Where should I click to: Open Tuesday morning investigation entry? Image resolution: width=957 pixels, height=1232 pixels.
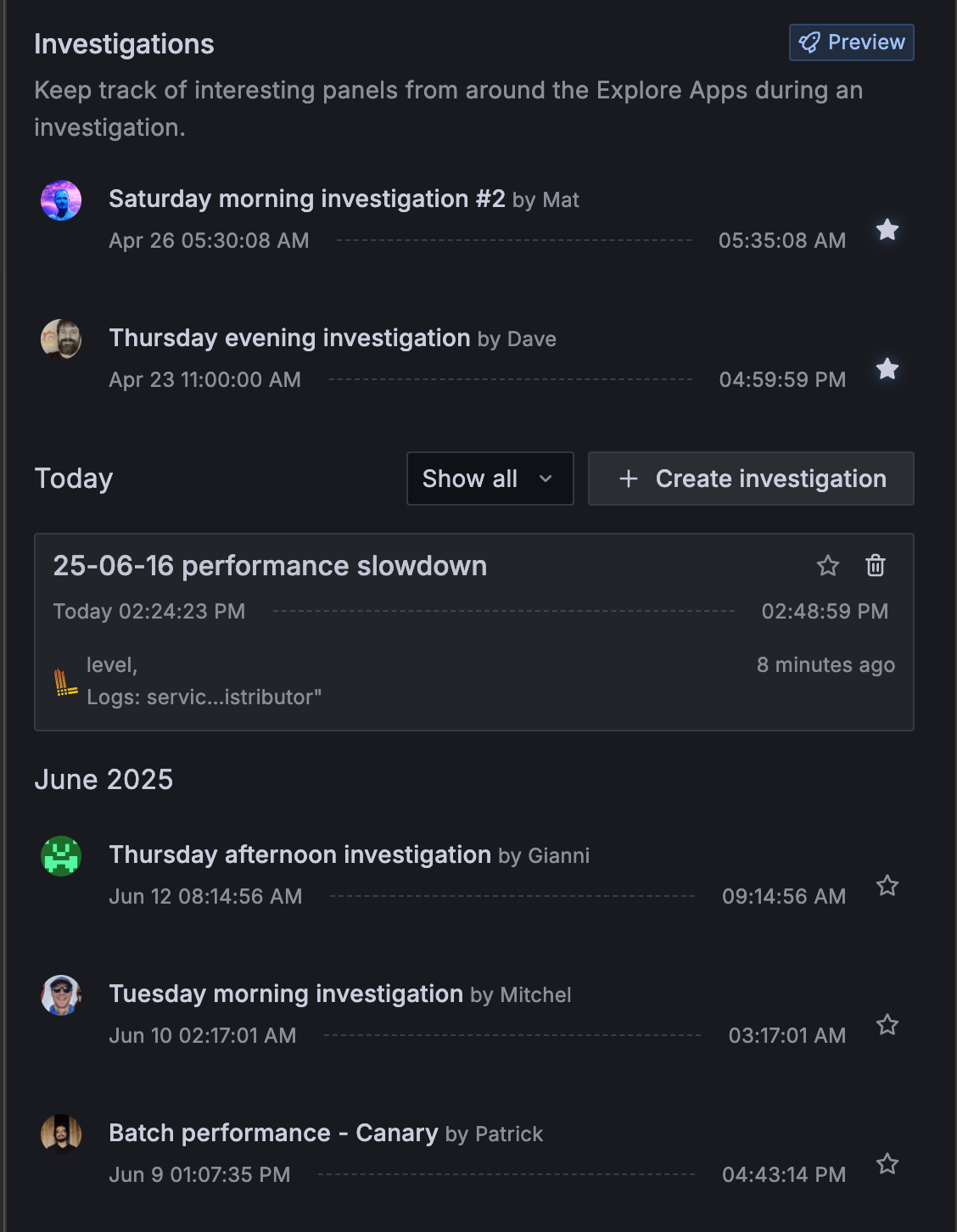pos(286,994)
